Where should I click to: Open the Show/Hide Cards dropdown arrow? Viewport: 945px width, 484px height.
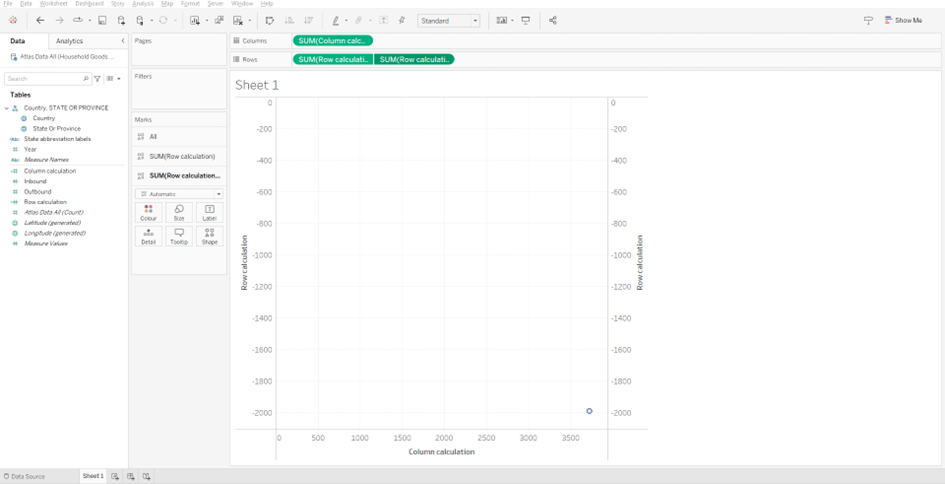coord(512,20)
